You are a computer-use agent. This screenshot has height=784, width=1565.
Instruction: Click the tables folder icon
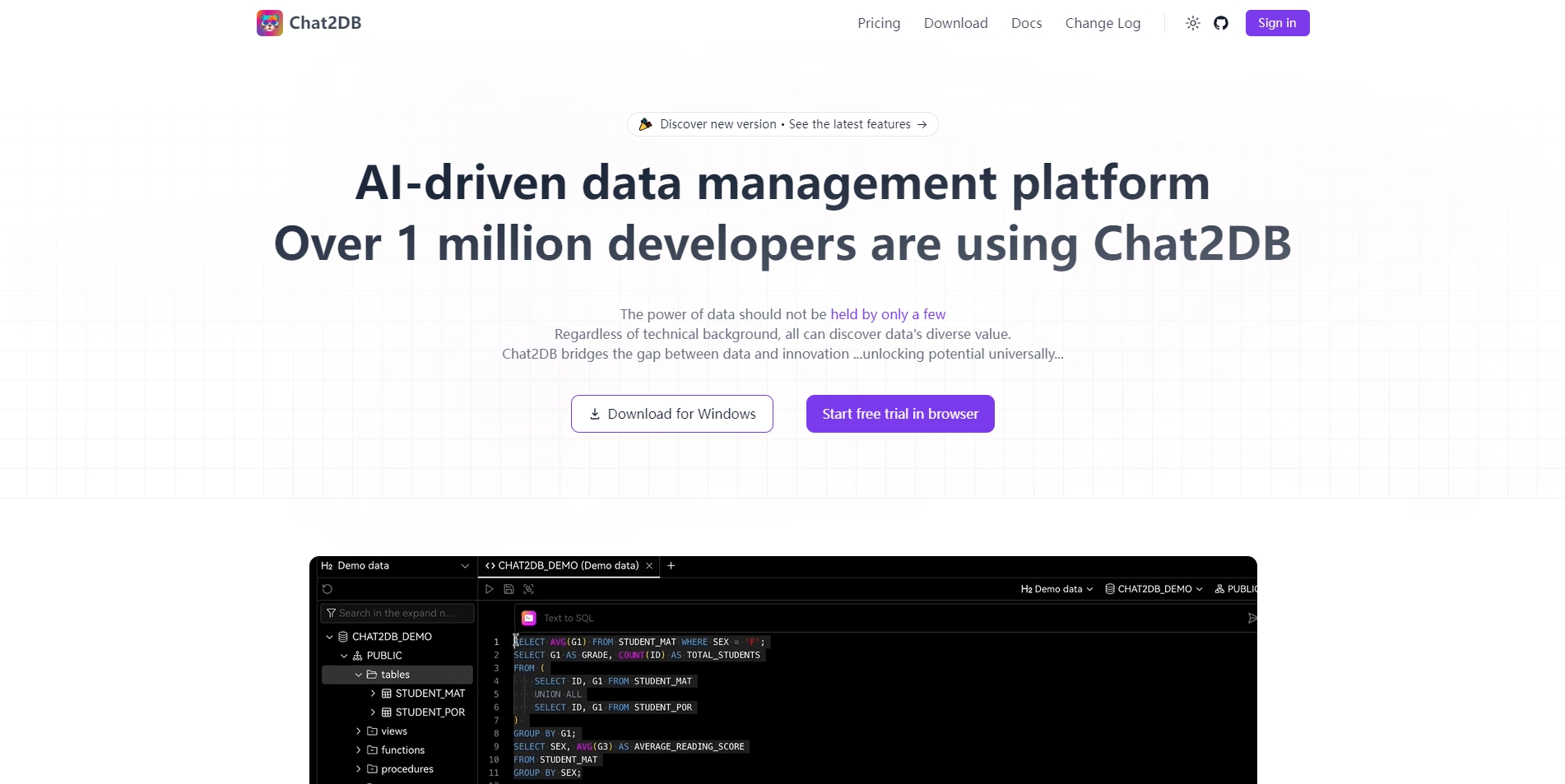372,675
